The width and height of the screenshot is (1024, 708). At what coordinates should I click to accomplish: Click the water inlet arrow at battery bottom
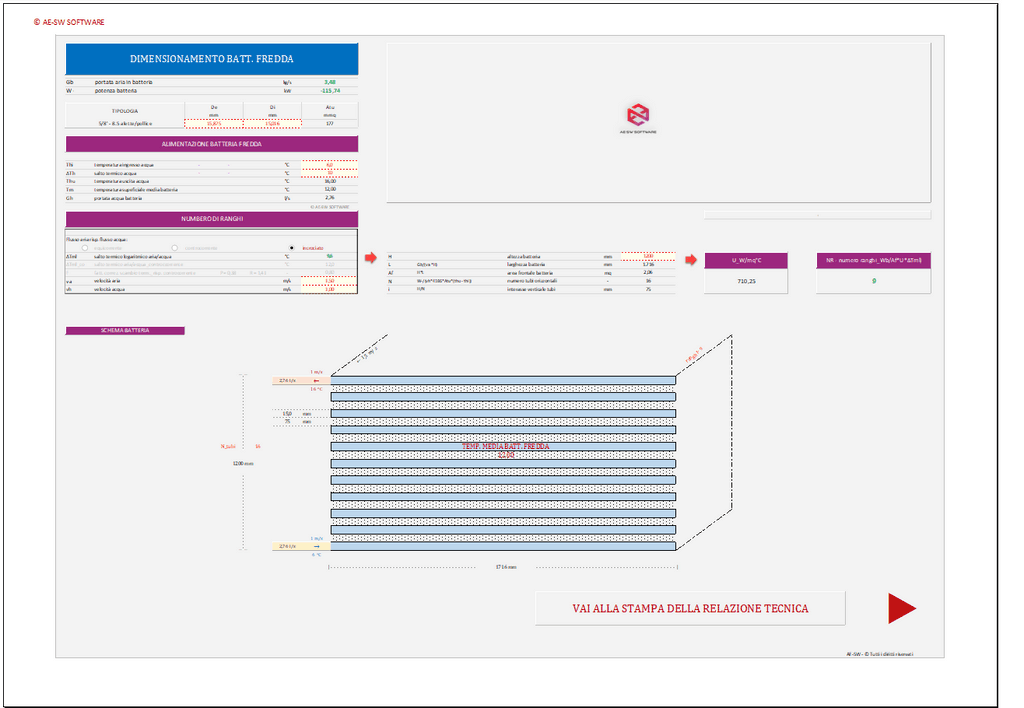pyautogui.click(x=314, y=546)
